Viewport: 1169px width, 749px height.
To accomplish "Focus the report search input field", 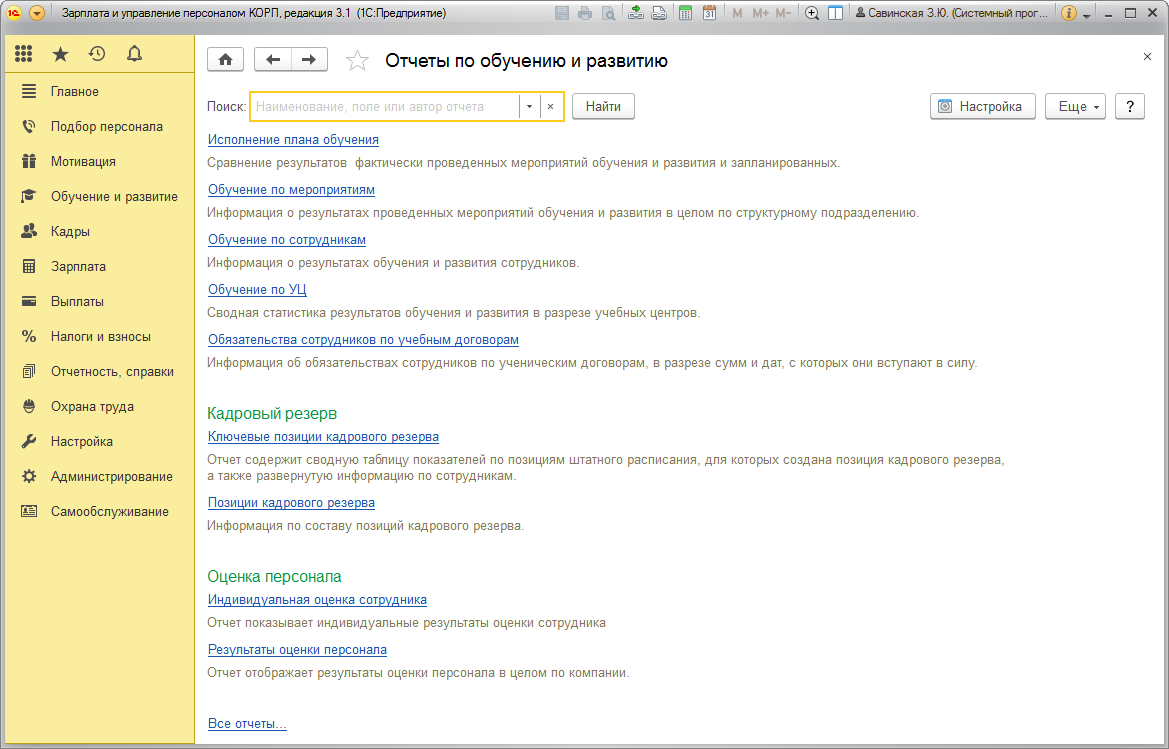I will coord(385,107).
